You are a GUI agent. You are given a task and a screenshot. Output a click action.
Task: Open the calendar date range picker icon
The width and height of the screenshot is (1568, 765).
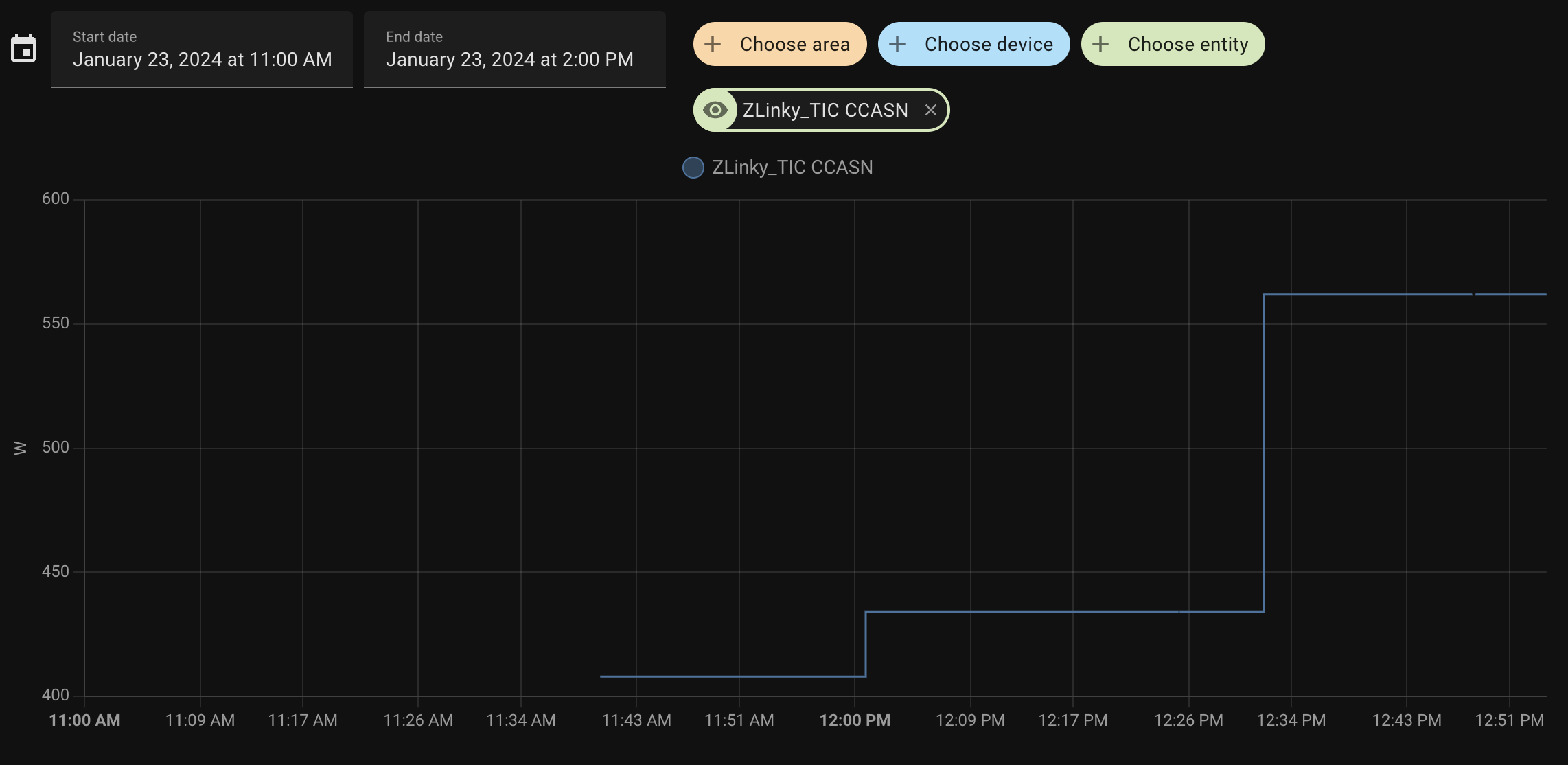23,49
